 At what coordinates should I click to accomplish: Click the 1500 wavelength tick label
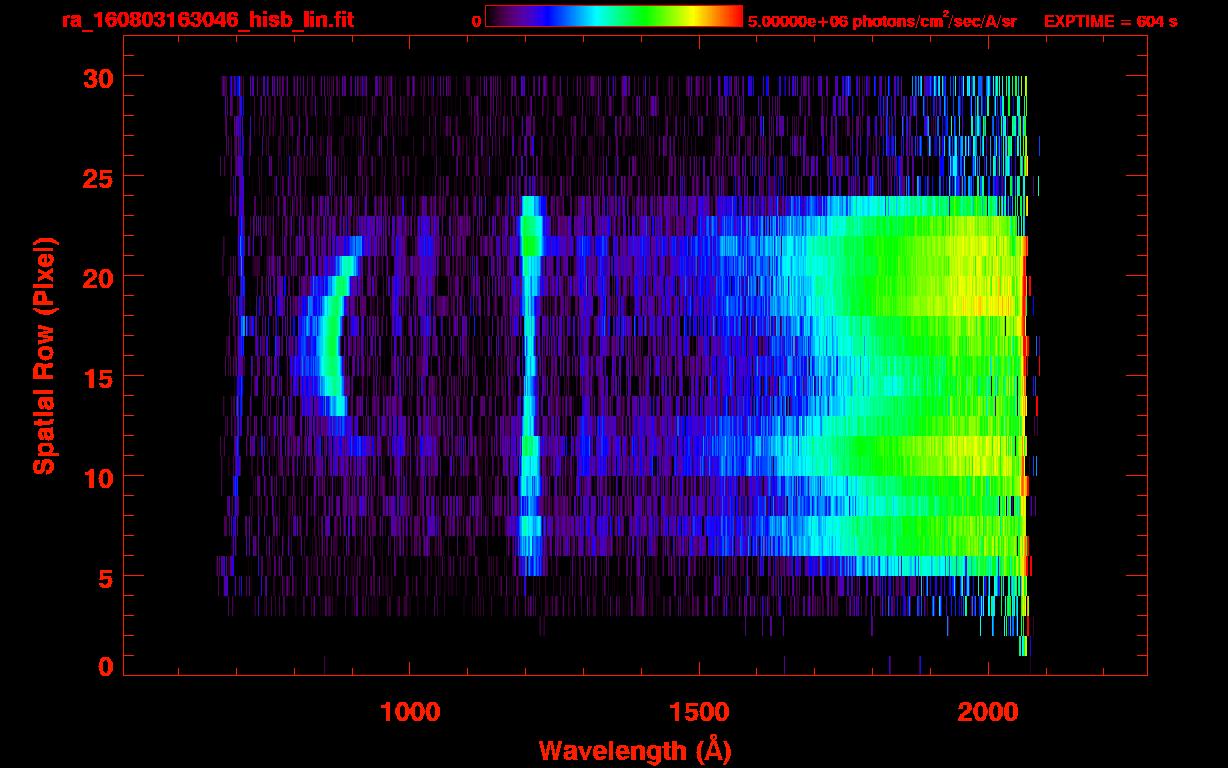[699, 711]
